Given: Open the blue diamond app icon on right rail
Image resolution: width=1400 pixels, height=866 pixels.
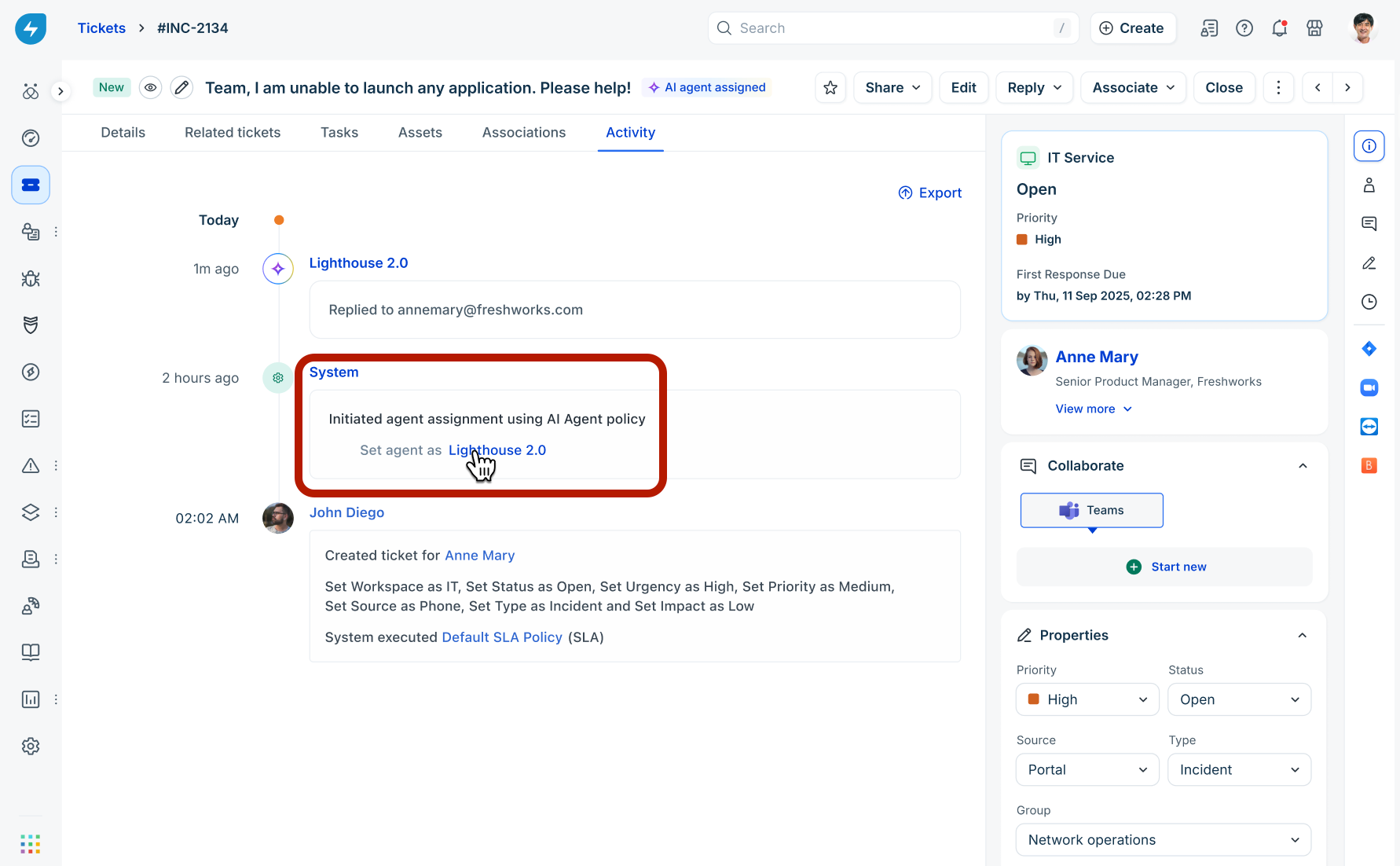Looking at the screenshot, I should (x=1369, y=349).
